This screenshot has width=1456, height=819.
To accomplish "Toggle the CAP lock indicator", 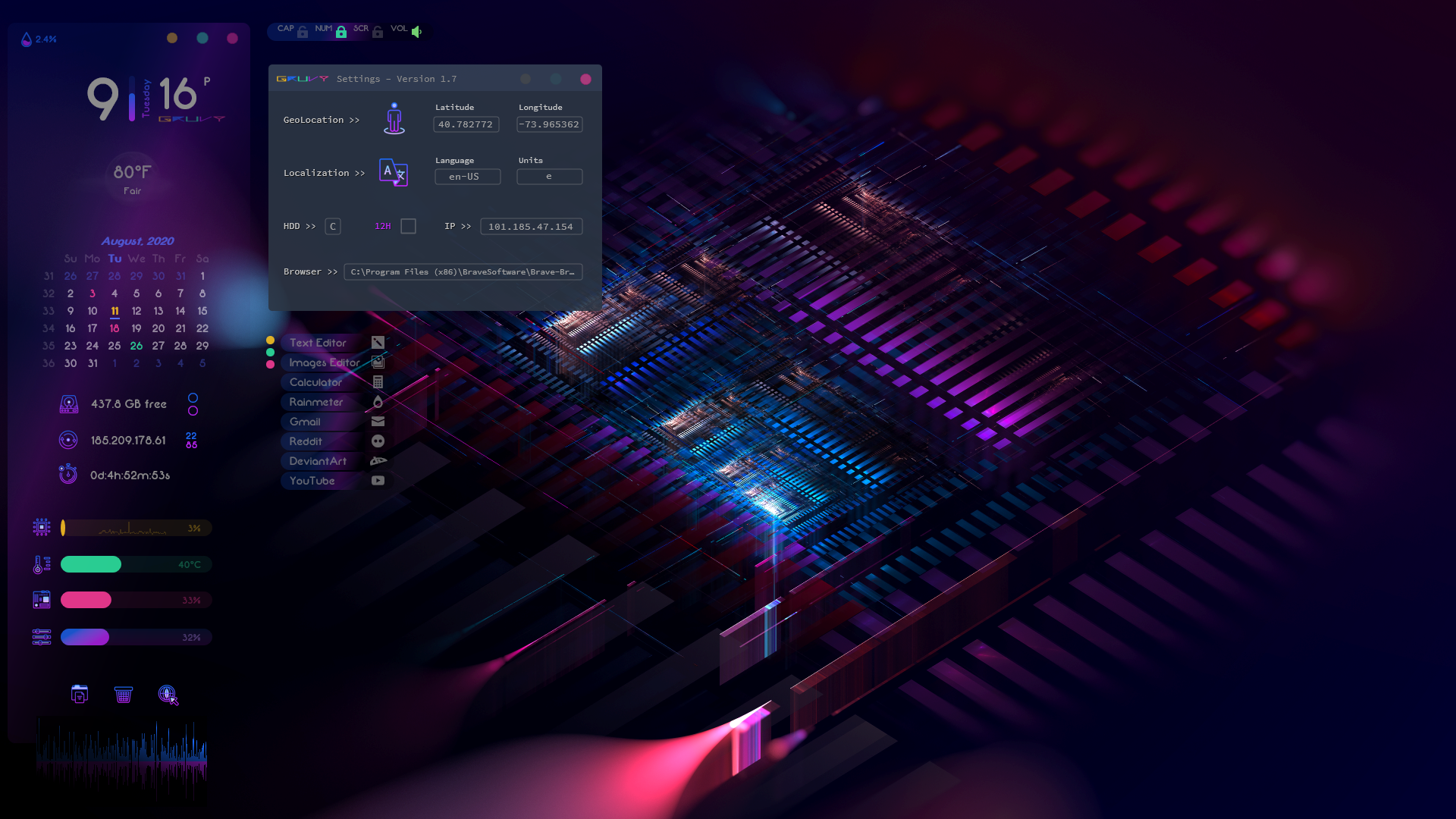I will point(303,32).
